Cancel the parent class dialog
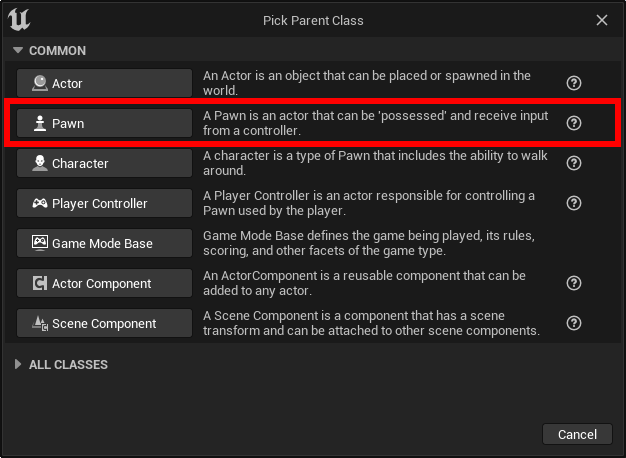The height and width of the screenshot is (458, 626). pyautogui.click(x=577, y=434)
